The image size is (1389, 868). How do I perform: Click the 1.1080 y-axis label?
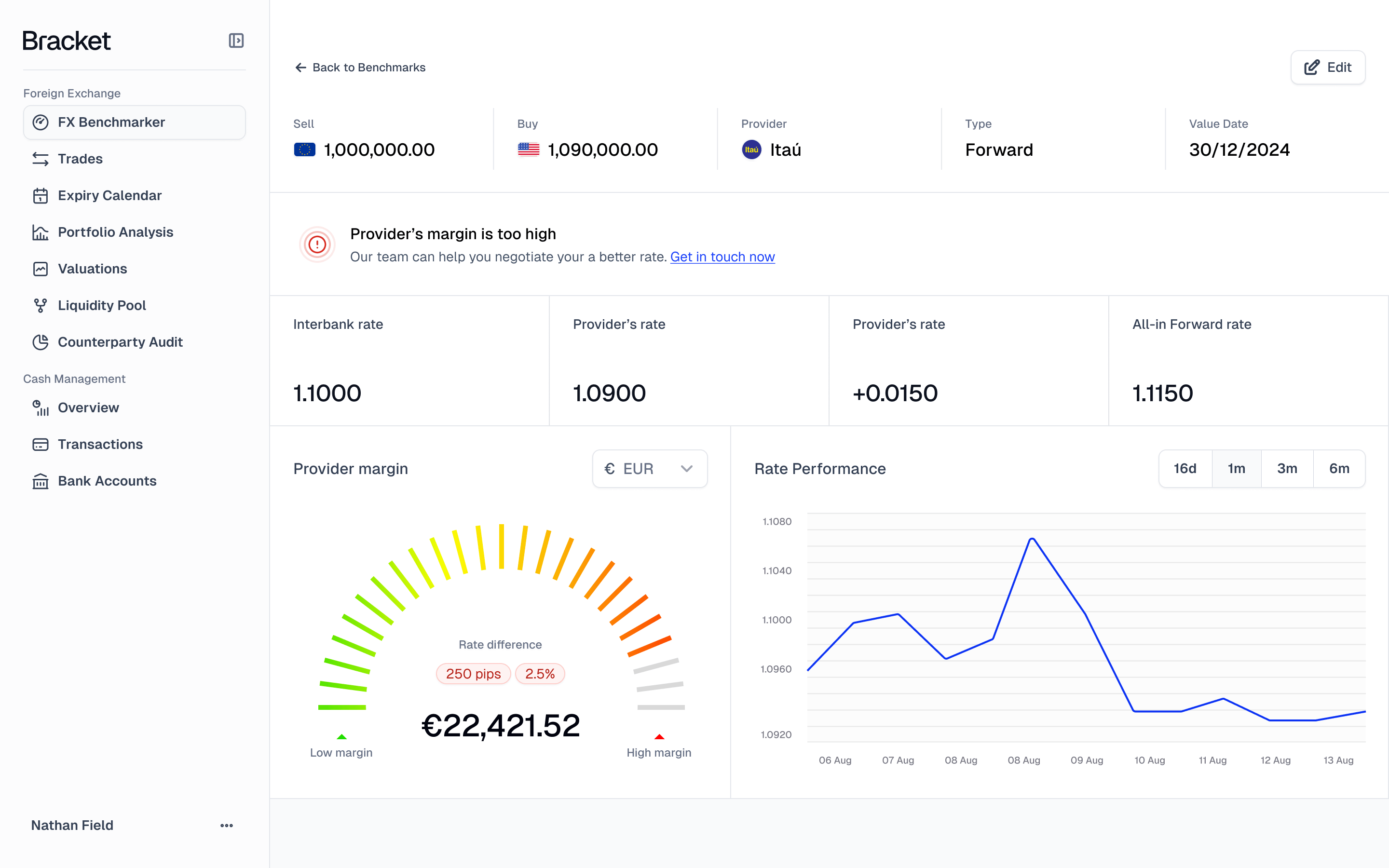pos(776,521)
